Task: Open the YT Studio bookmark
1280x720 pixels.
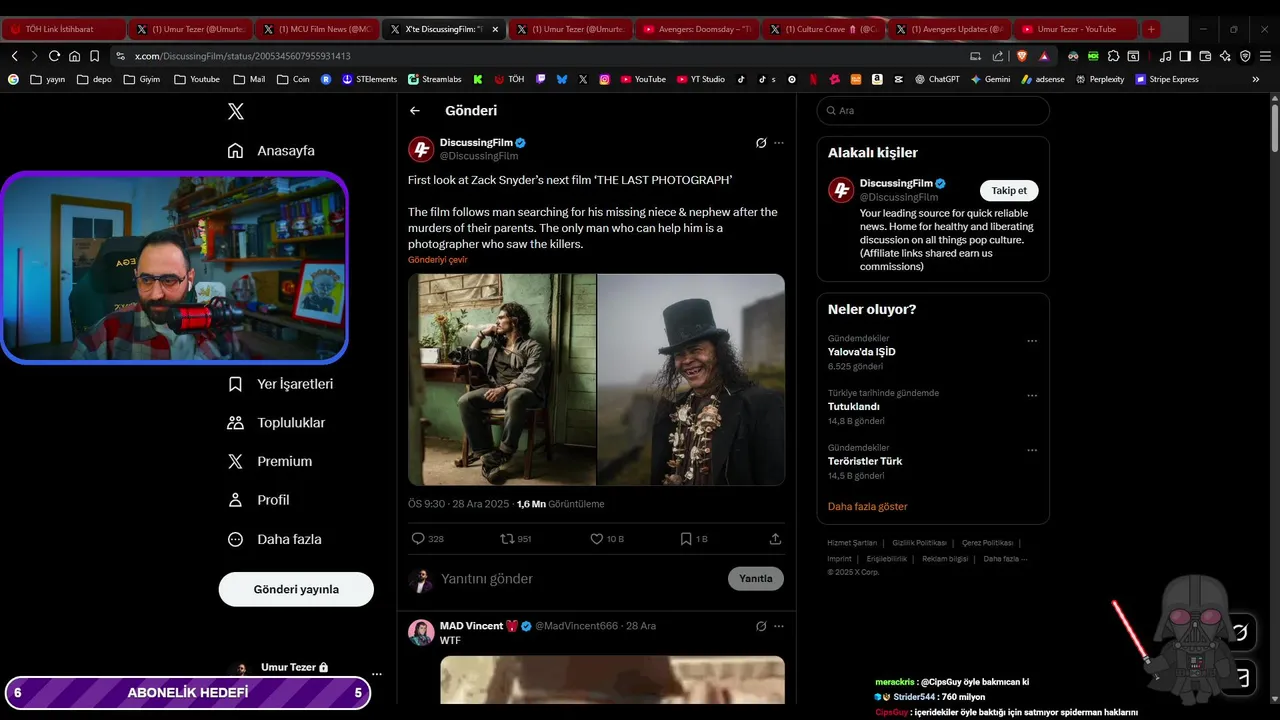Action: point(701,79)
